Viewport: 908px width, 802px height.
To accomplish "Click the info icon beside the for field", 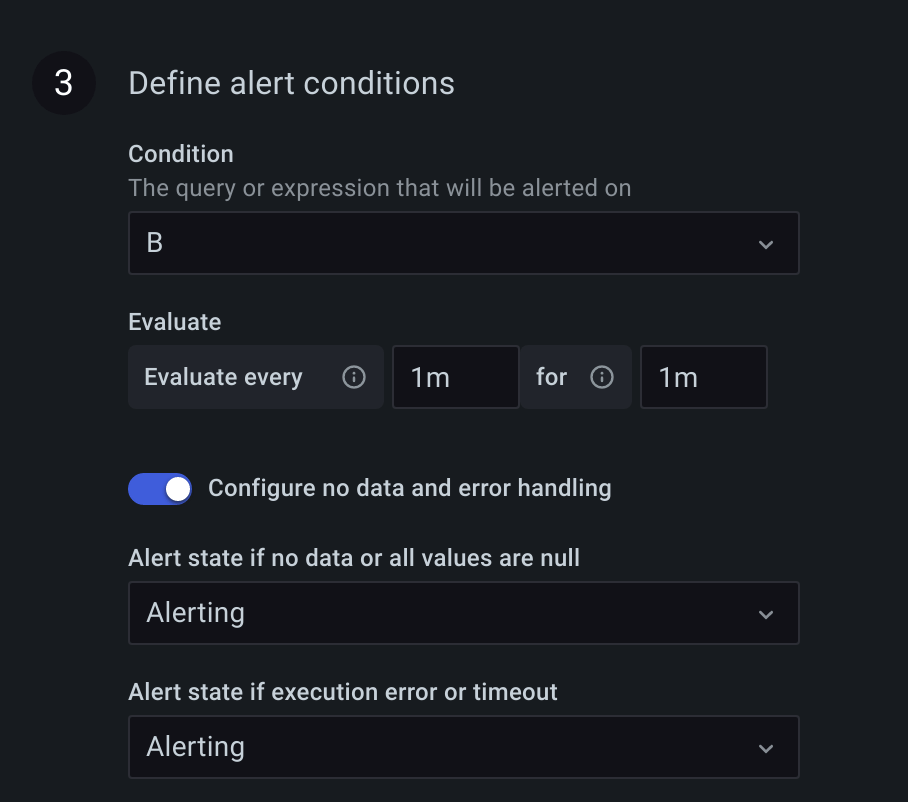I will click(x=602, y=377).
